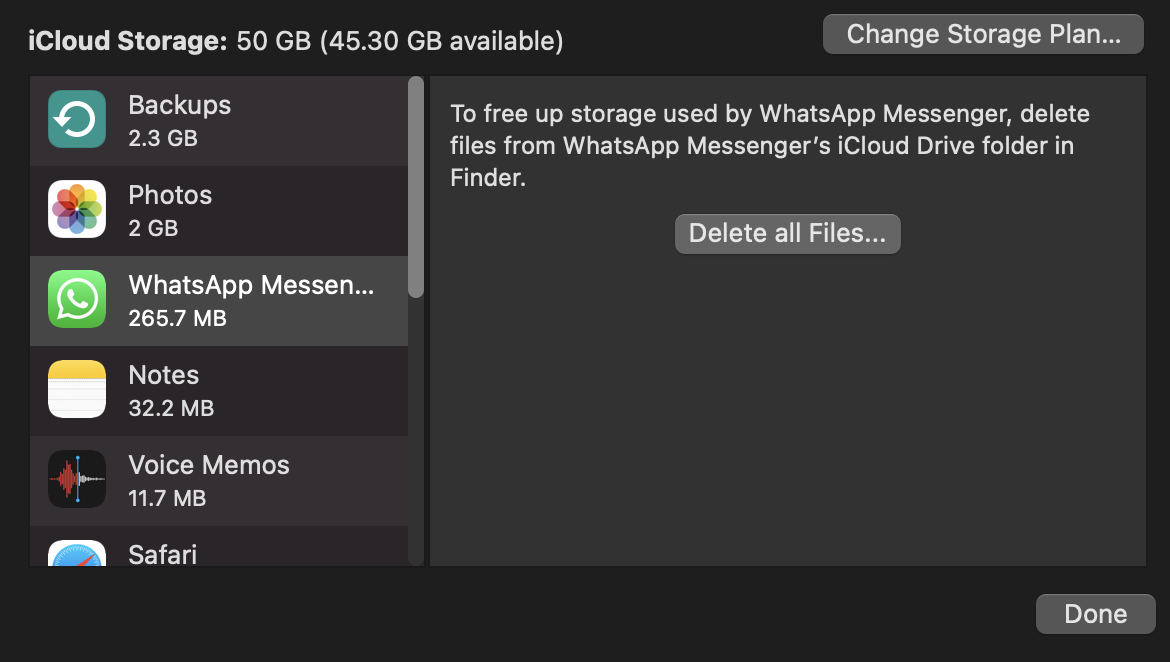Click the WhatsApp Messenger app icon
1170x662 pixels.
pyautogui.click(x=77, y=300)
